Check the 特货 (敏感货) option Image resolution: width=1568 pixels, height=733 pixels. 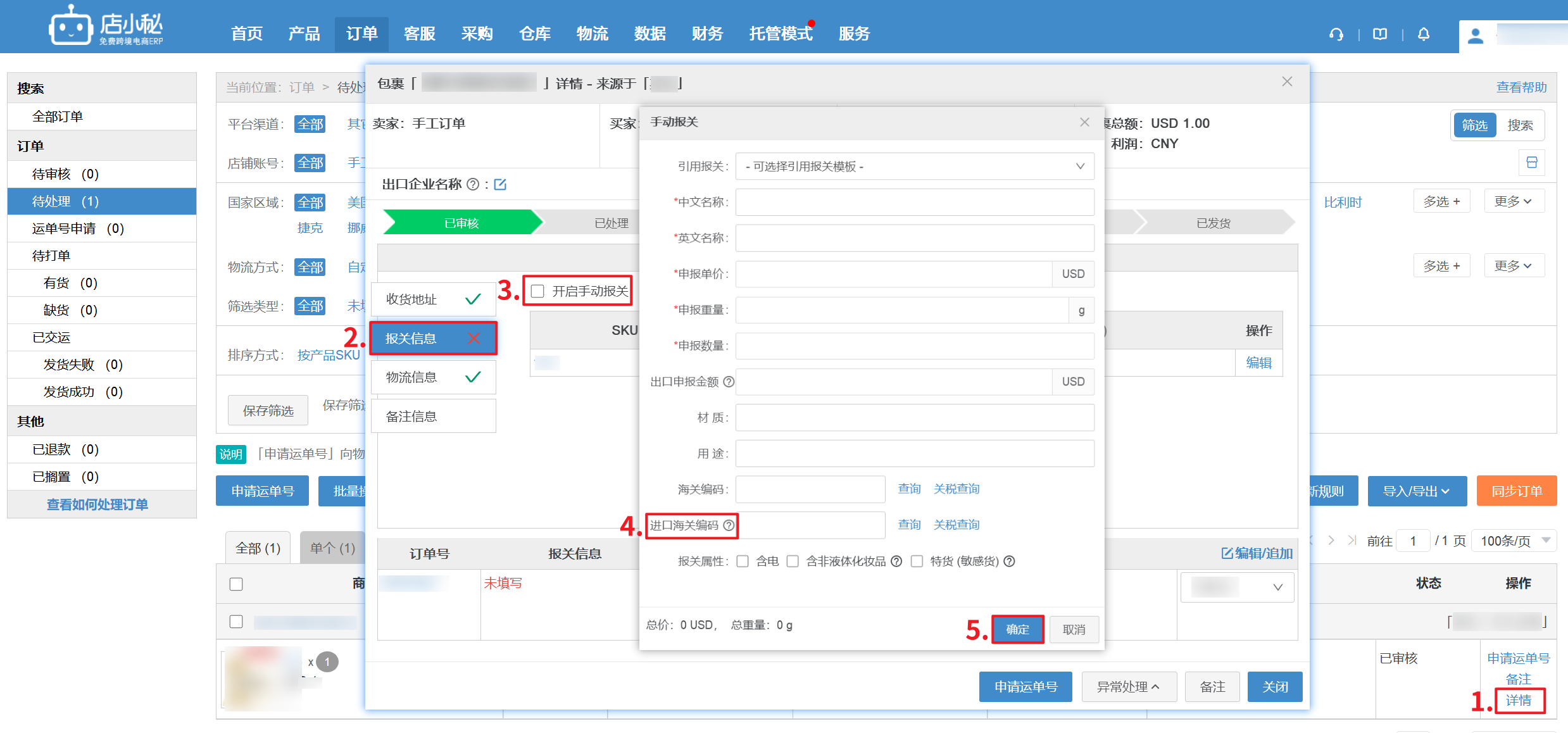(x=917, y=561)
